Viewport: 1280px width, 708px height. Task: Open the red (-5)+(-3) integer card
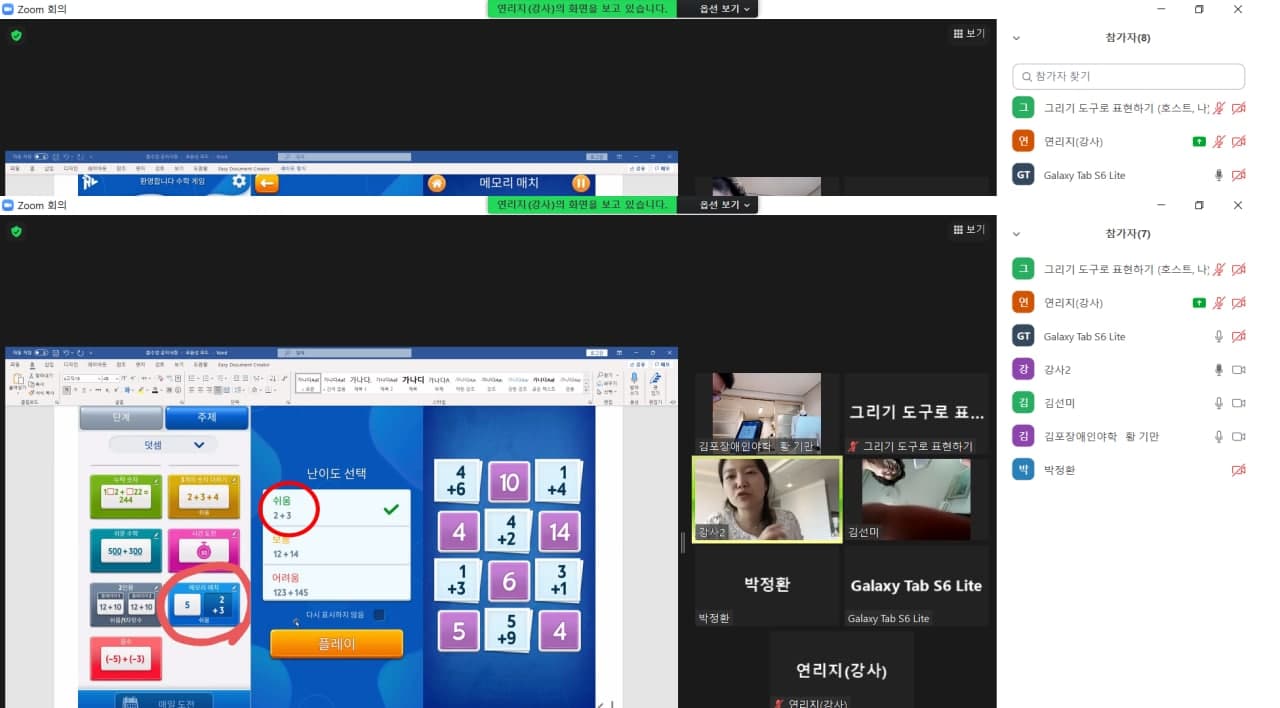pyautogui.click(x=126, y=658)
